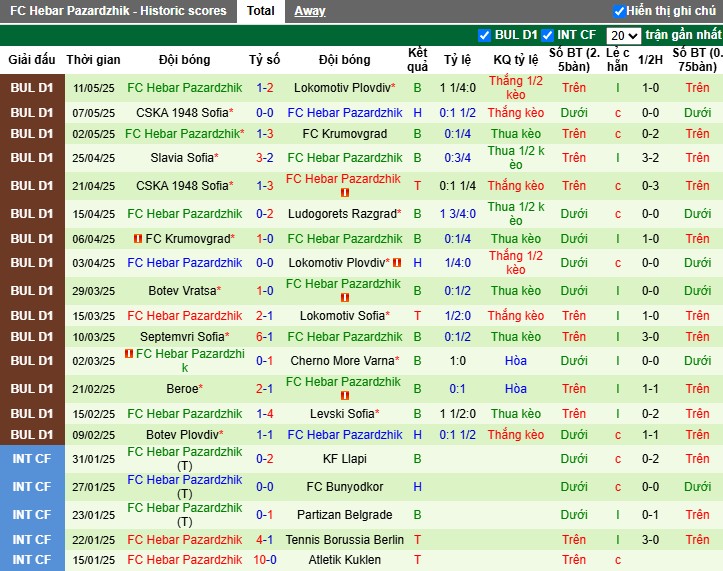This screenshot has width=723, height=571.
Task: Click date 15/01/25 cell
Action: (x=94, y=560)
